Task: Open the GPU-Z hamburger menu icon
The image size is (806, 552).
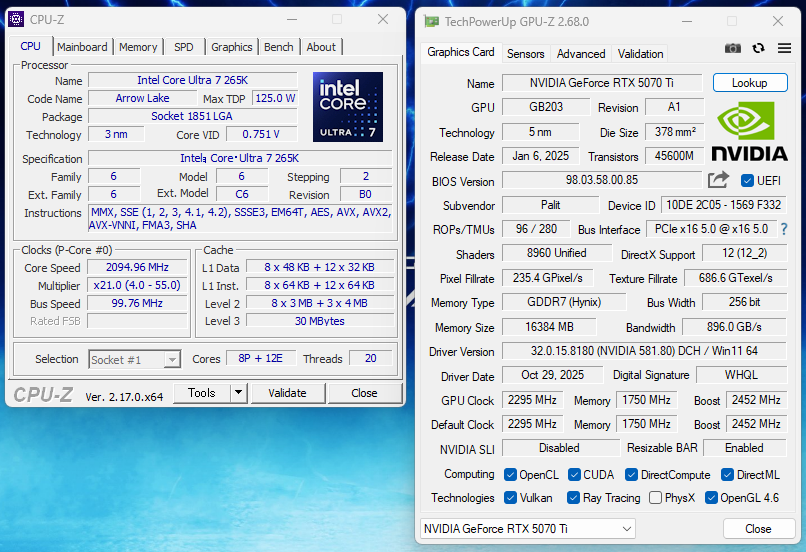Action: 783,48
